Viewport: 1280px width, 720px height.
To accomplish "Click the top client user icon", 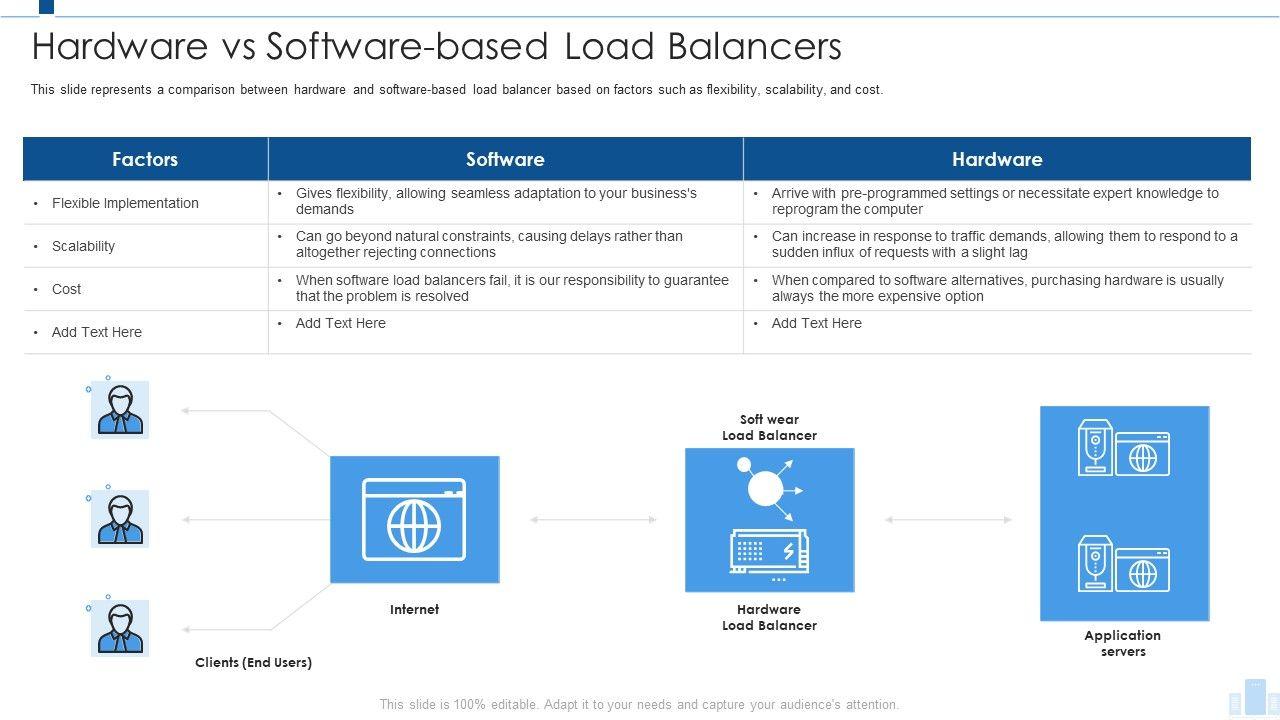I will pos(120,410).
